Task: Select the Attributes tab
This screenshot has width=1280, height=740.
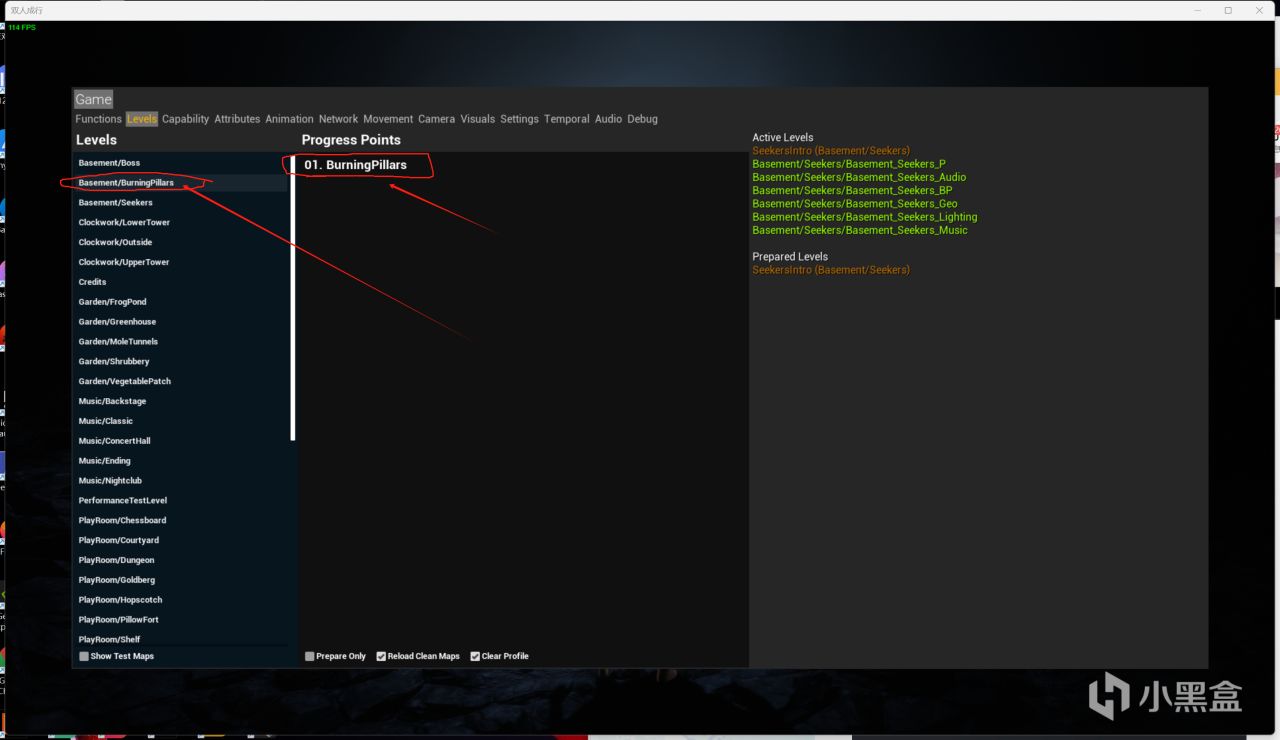Action: coord(237,119)
